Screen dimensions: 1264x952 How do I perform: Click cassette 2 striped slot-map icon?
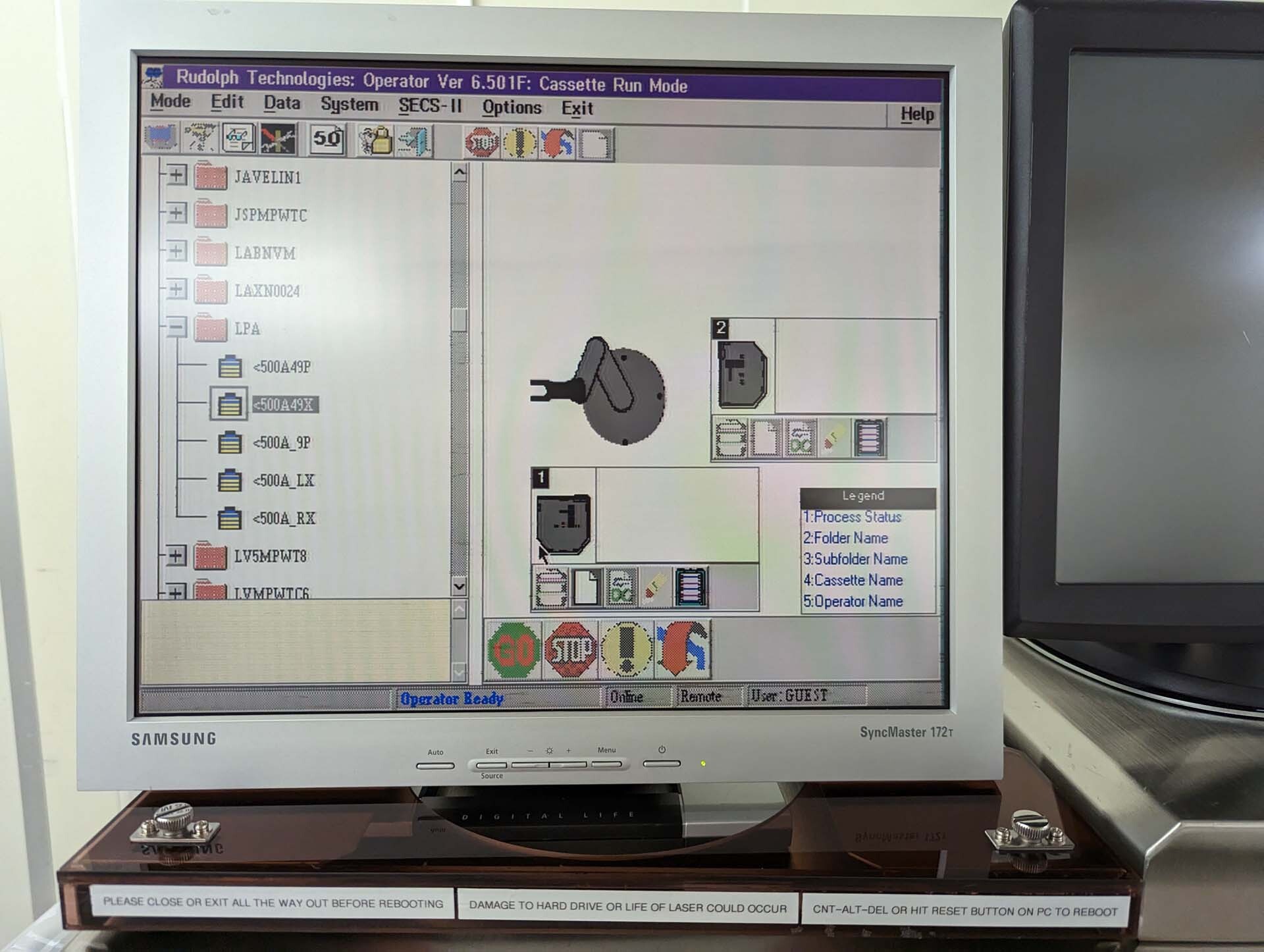coord(870,438)
